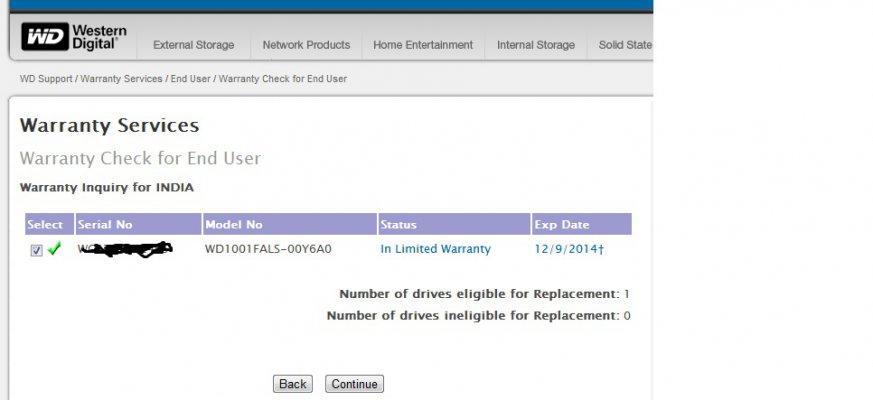The image size is (873, 400).
Task: Click the Serial No column header
Action: pyautogui.click(x=138, y=224)
